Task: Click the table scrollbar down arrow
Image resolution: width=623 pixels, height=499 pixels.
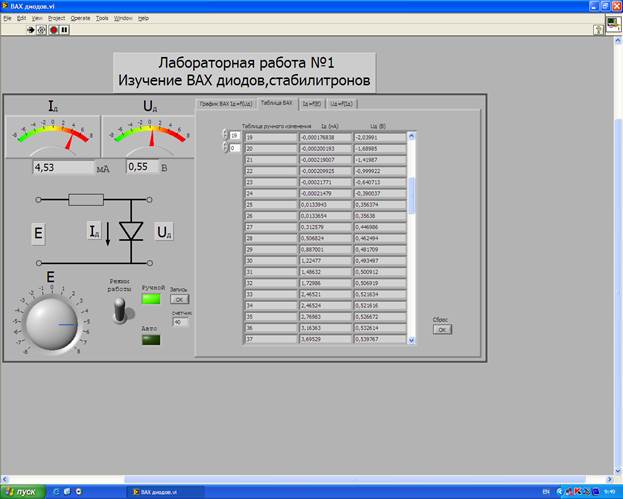Action: (x=411, y=340)
